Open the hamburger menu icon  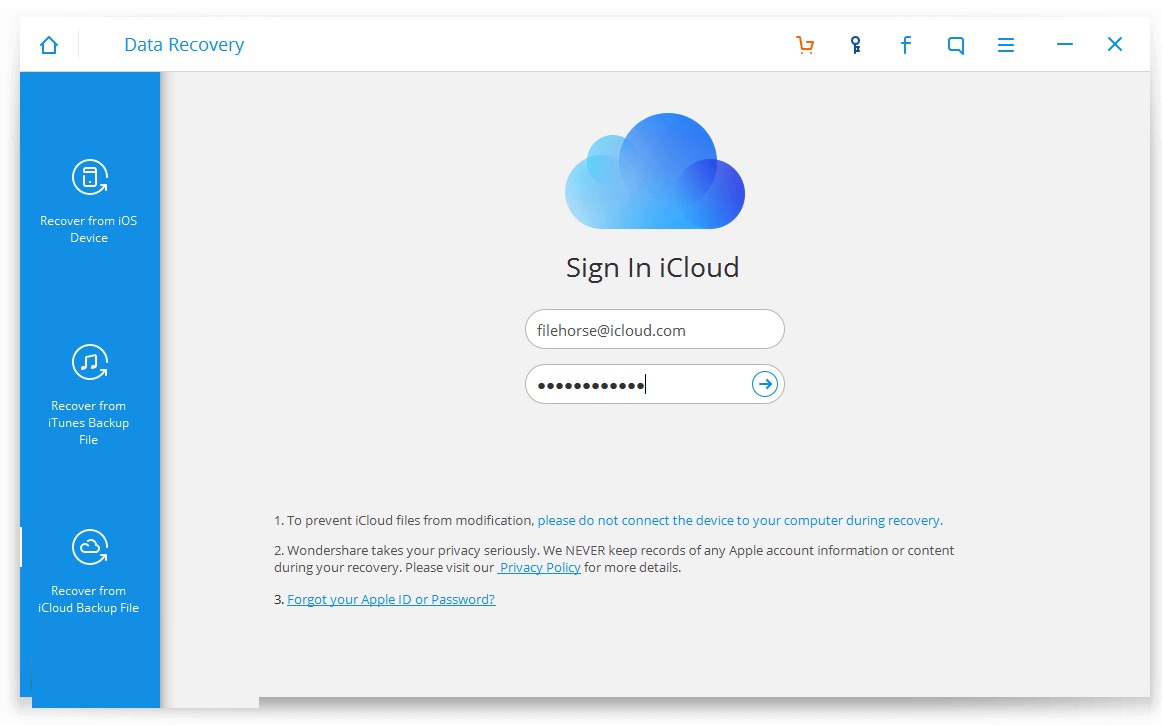(1006, 45)
